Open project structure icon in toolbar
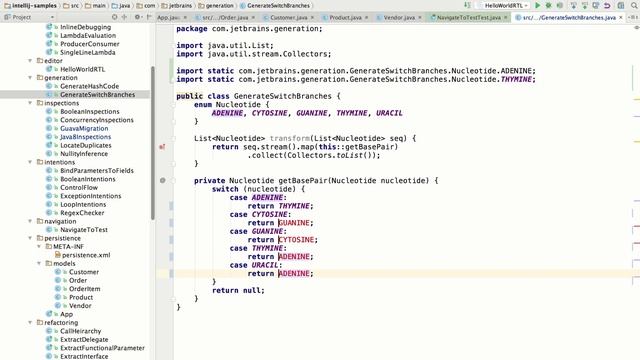The image size is (640, 360). pyautogui.click(x=621, y=5)
